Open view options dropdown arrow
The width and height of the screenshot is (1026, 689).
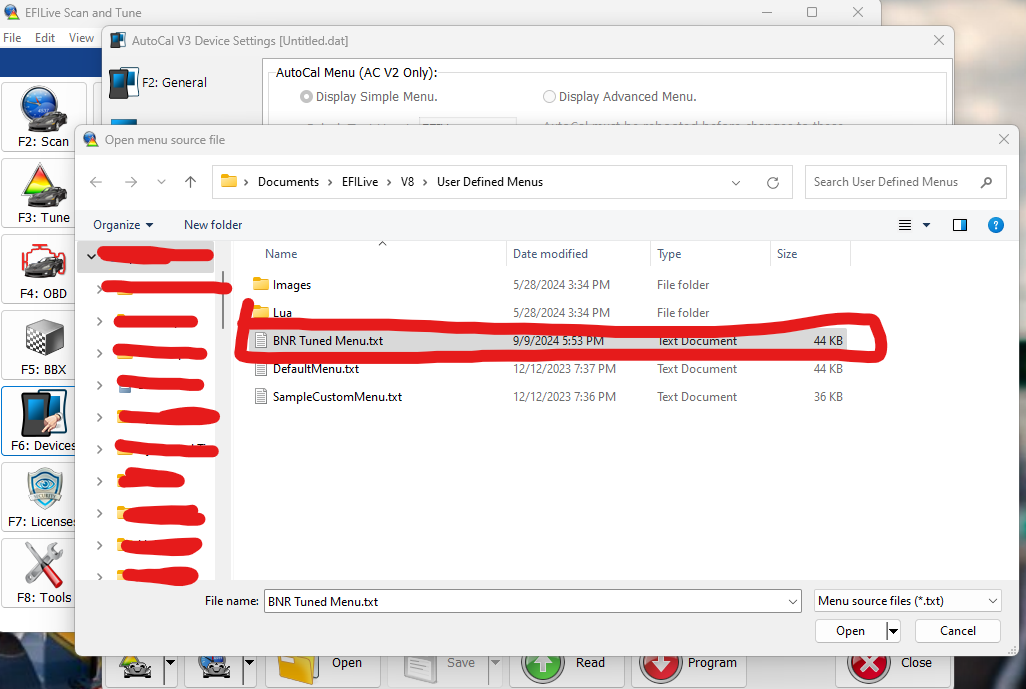tap(927, 225)
